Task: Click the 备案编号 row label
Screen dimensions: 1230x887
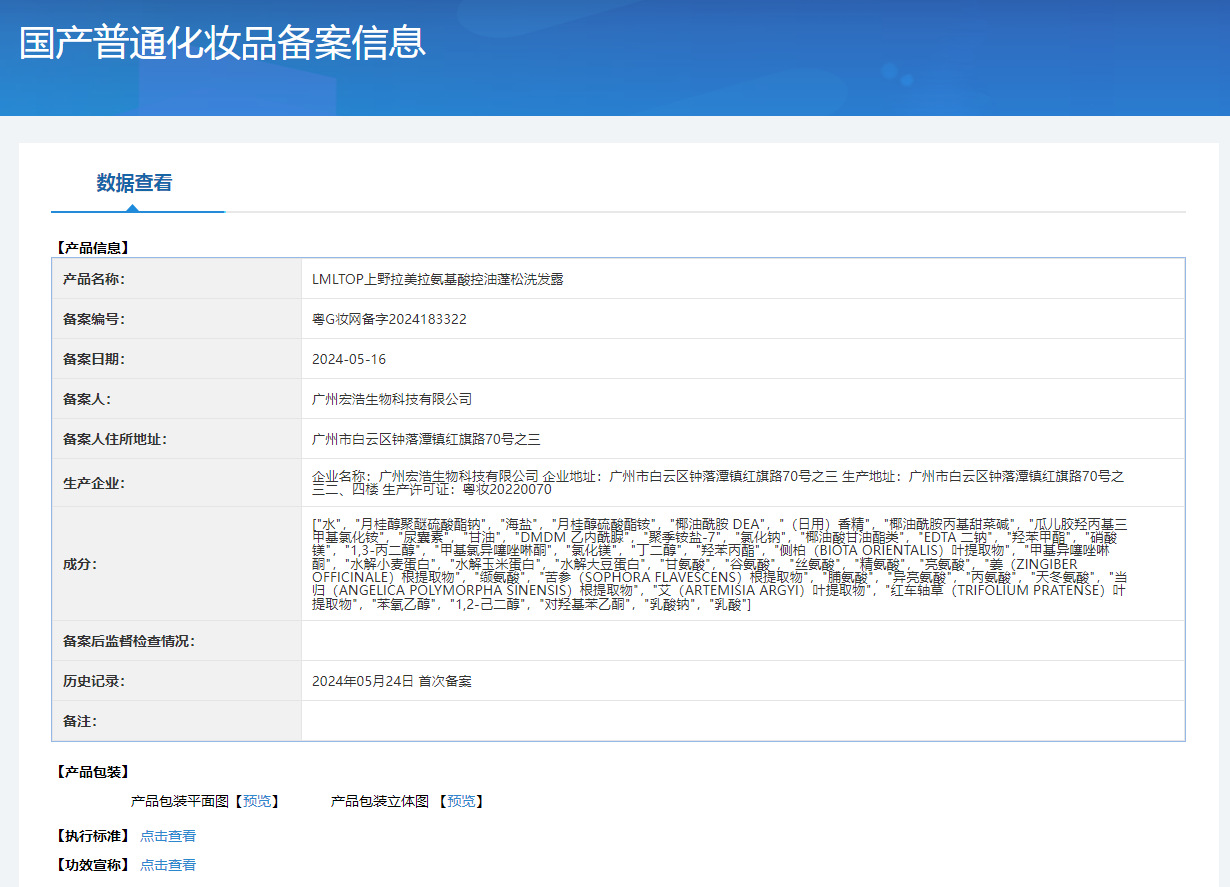Action: (94, 319)
